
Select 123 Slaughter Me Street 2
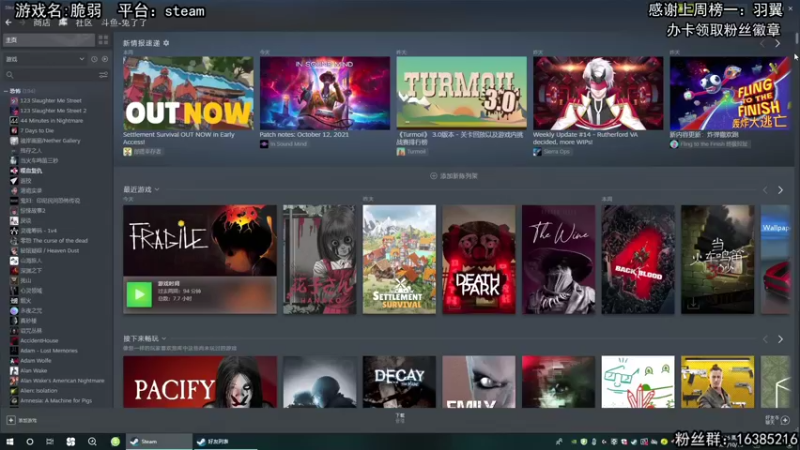point(53,111)
